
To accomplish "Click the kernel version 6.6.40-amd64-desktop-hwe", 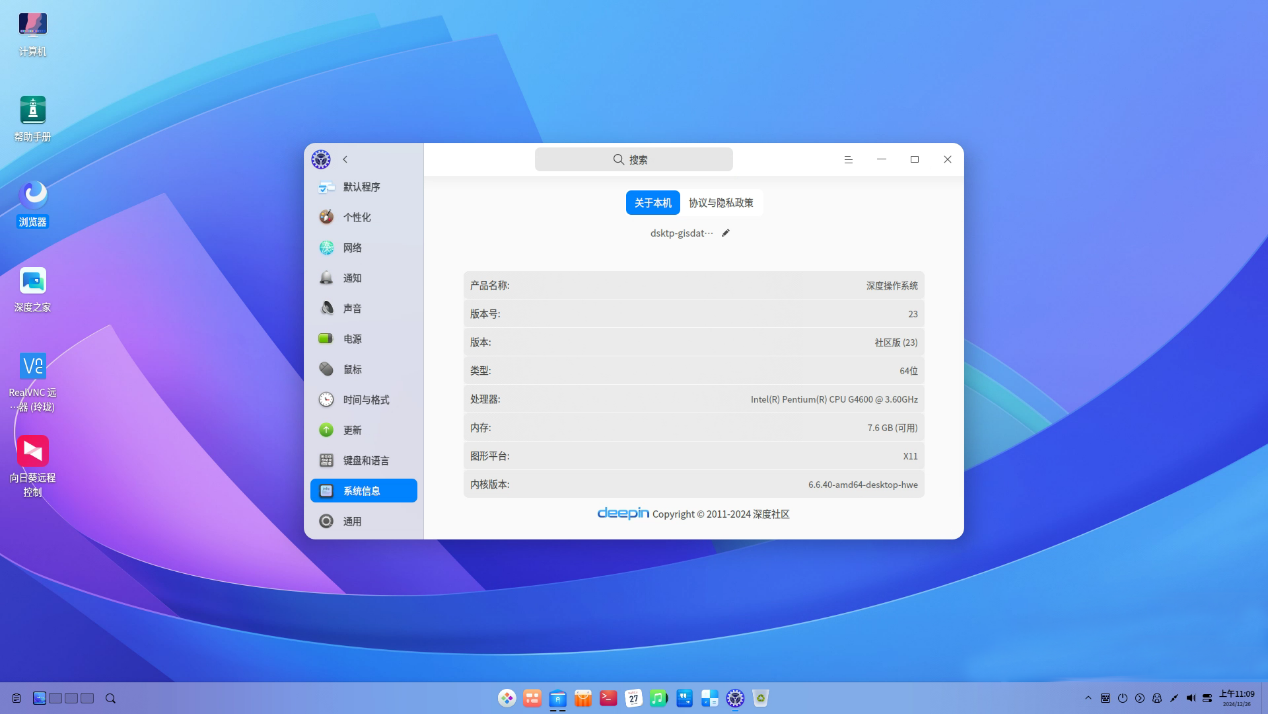I will (863, 485).
